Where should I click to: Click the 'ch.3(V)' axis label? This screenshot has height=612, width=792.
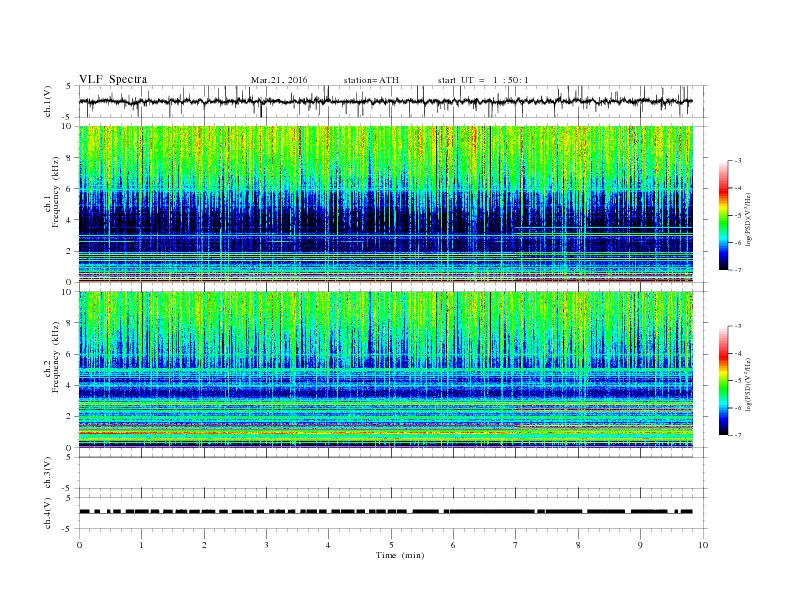click(48, 473)
